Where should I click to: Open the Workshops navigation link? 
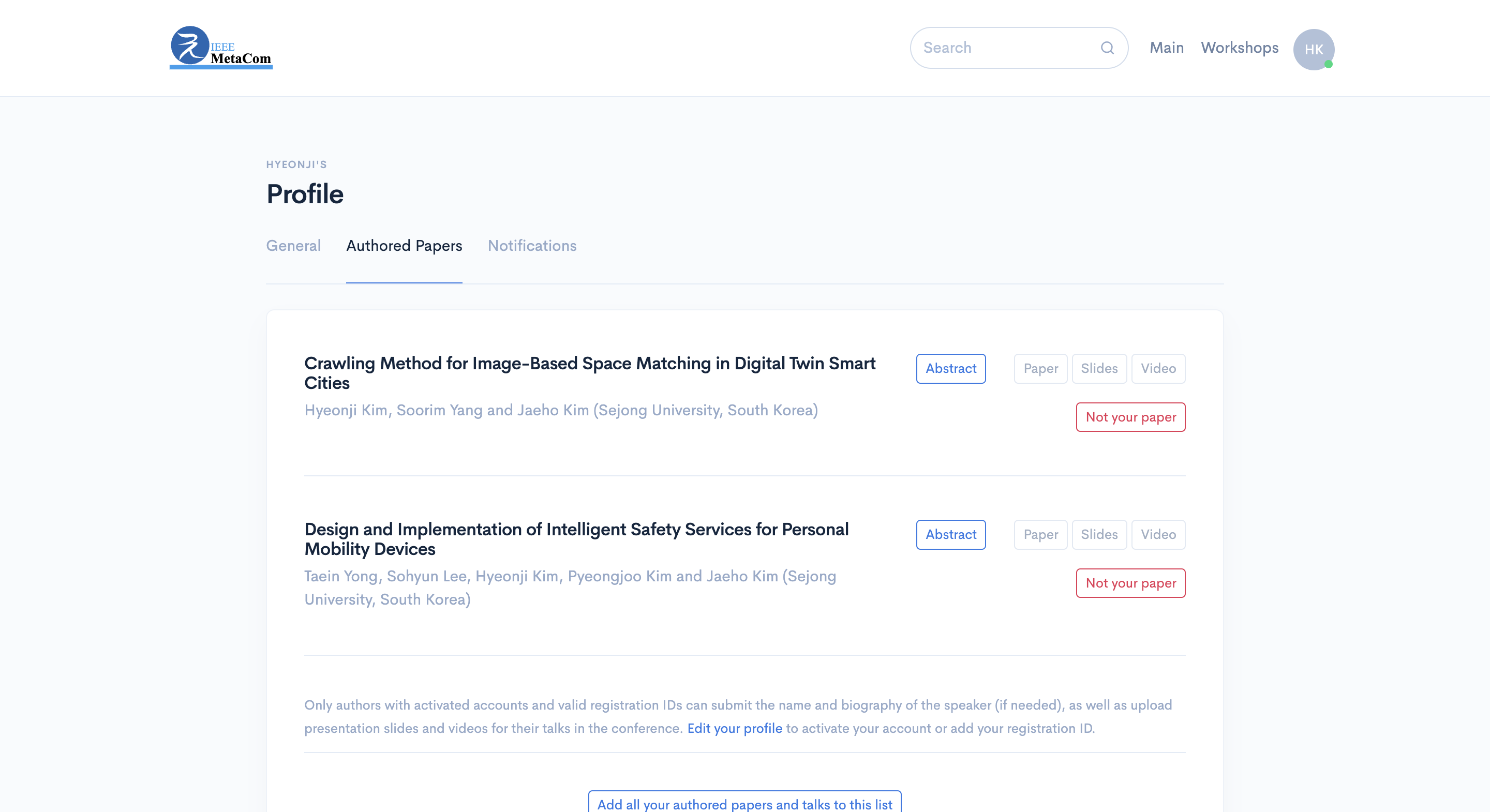point(1240,48)
